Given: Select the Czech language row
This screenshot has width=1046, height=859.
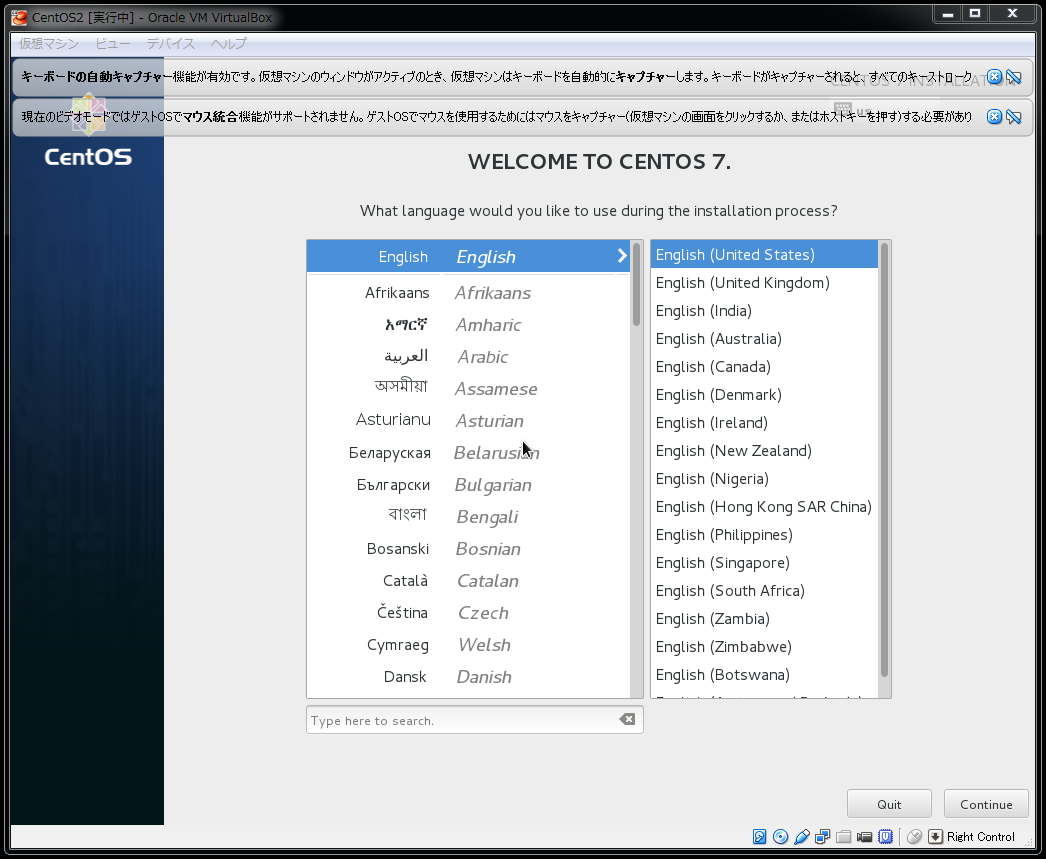Looking at the screenshot, I should coord(468,613).
